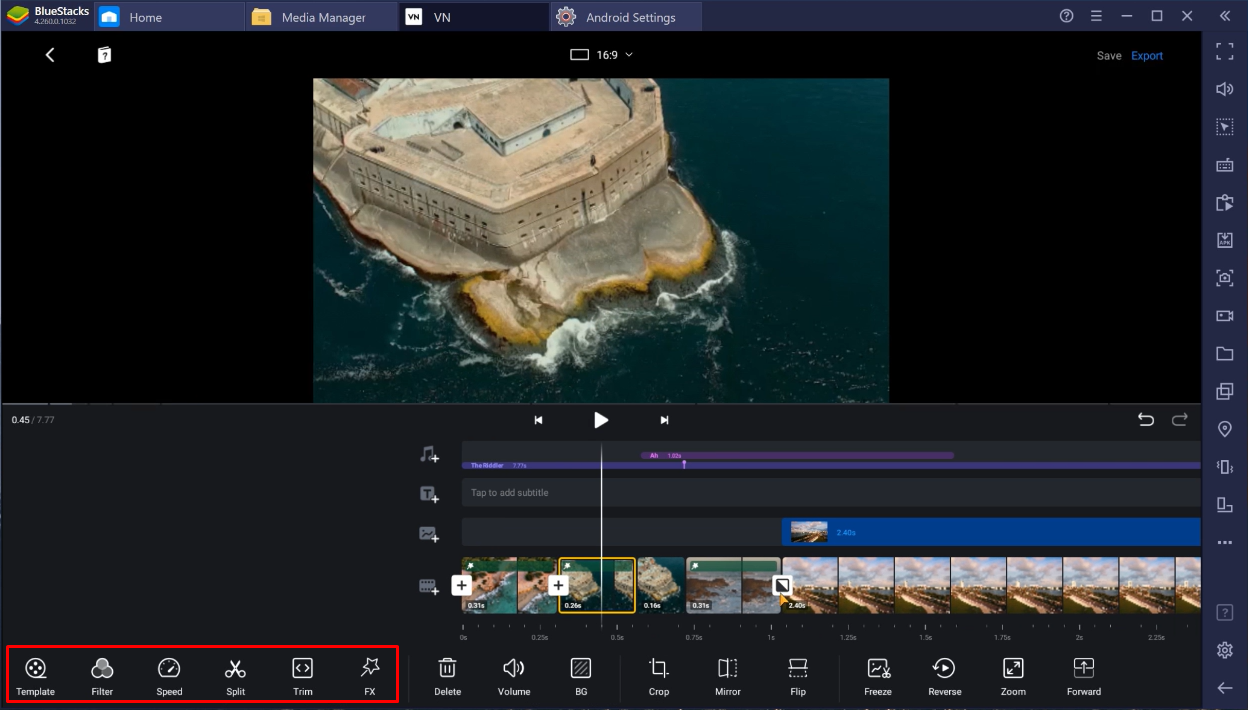The image size is (1248, 710).
Task: Open the BlueStacks hamburger menu
Action: tap(1096, 16)
